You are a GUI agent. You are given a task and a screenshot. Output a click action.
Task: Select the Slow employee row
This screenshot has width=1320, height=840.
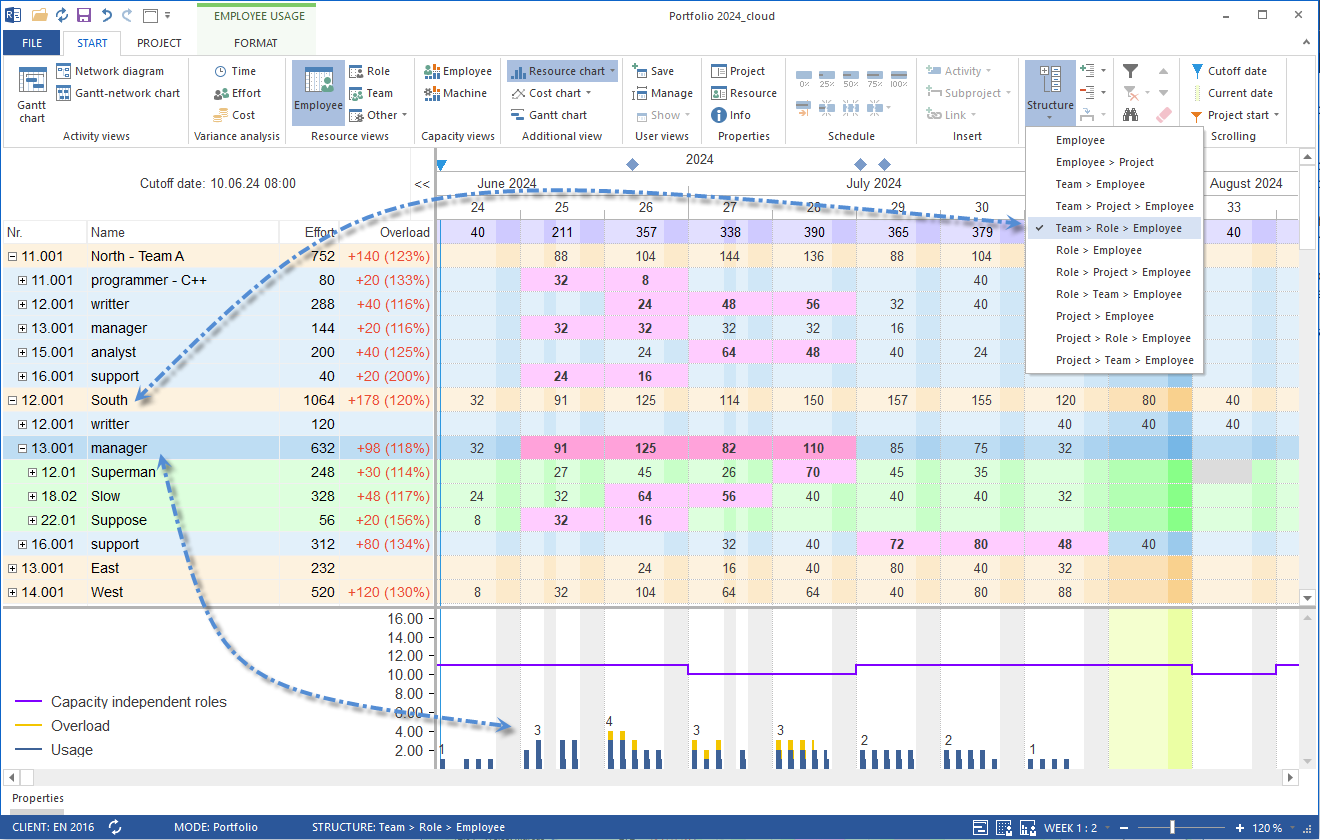point(218,496)
